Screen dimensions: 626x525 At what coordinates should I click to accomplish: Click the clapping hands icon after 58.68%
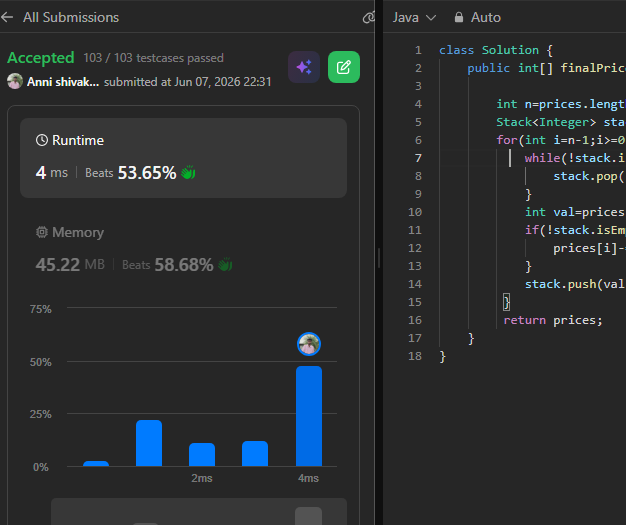tap(225, 265)
